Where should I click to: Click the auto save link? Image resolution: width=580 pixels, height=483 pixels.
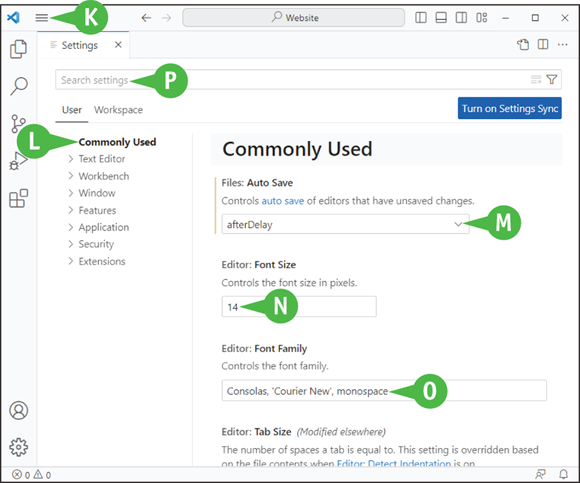click(283, 201)
